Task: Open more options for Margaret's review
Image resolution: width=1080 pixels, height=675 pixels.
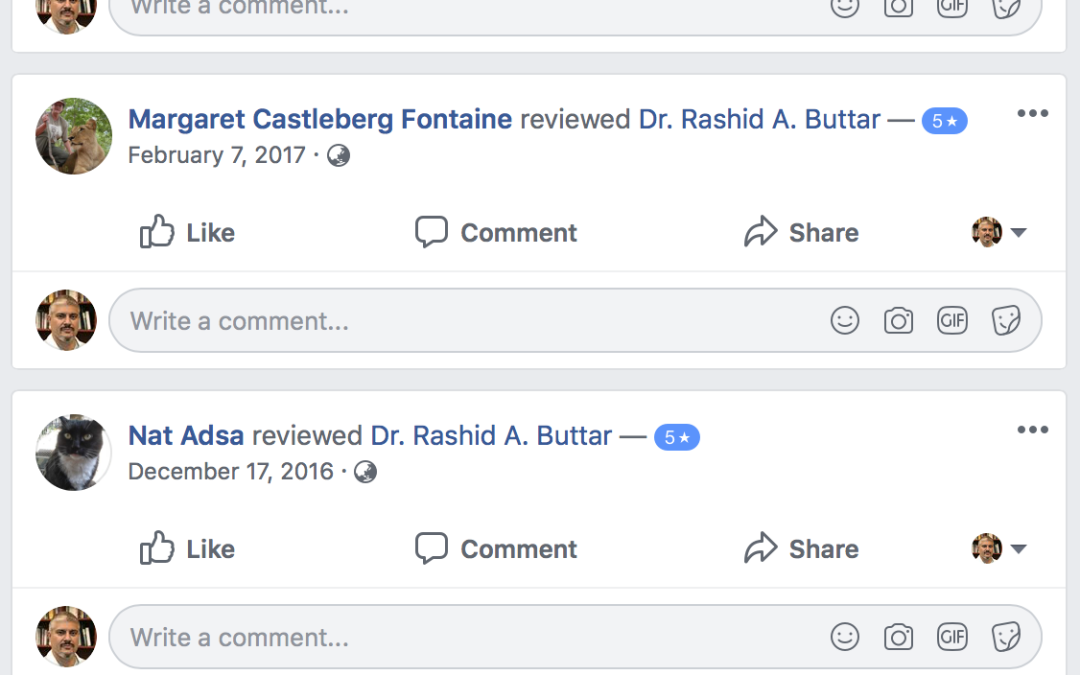Action: [1032, 114]
